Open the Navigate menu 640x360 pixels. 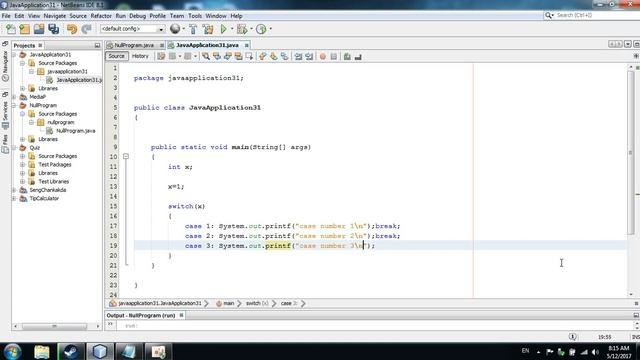55,16
